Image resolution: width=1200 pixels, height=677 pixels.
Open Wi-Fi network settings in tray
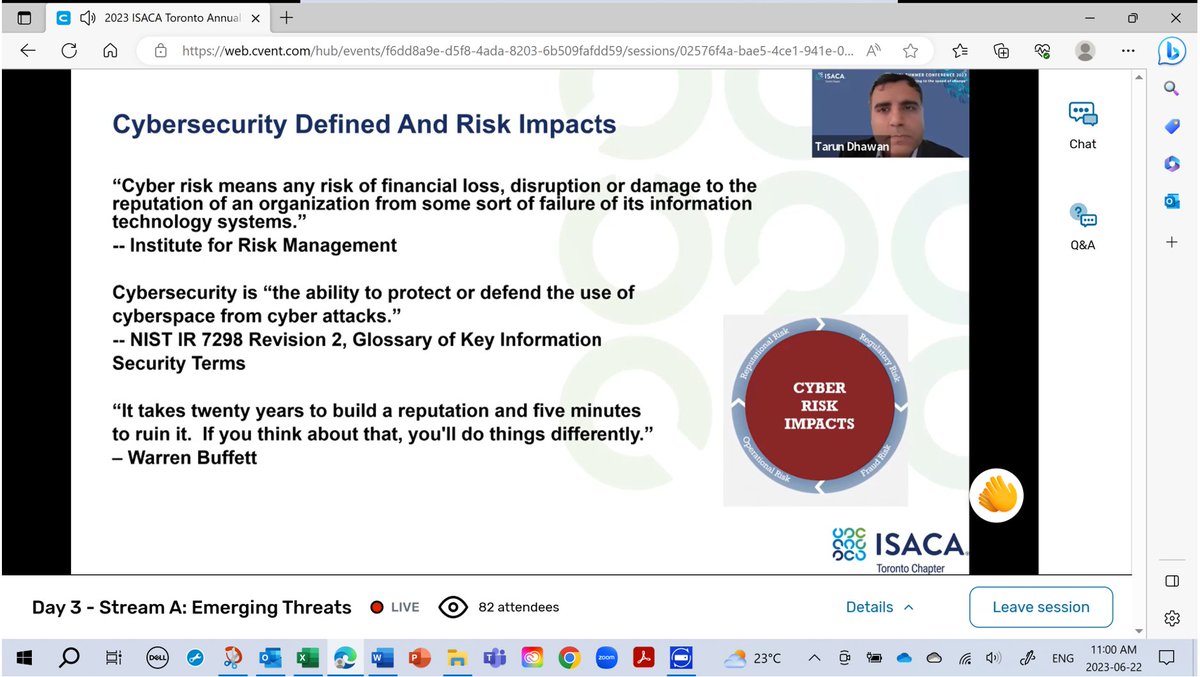(964, 658)
